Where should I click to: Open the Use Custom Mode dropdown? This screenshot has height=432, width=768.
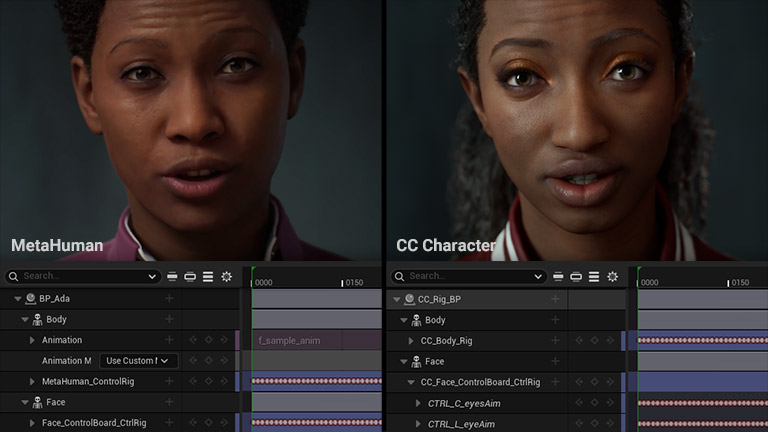pyautogui.click(x=137, y=361)
